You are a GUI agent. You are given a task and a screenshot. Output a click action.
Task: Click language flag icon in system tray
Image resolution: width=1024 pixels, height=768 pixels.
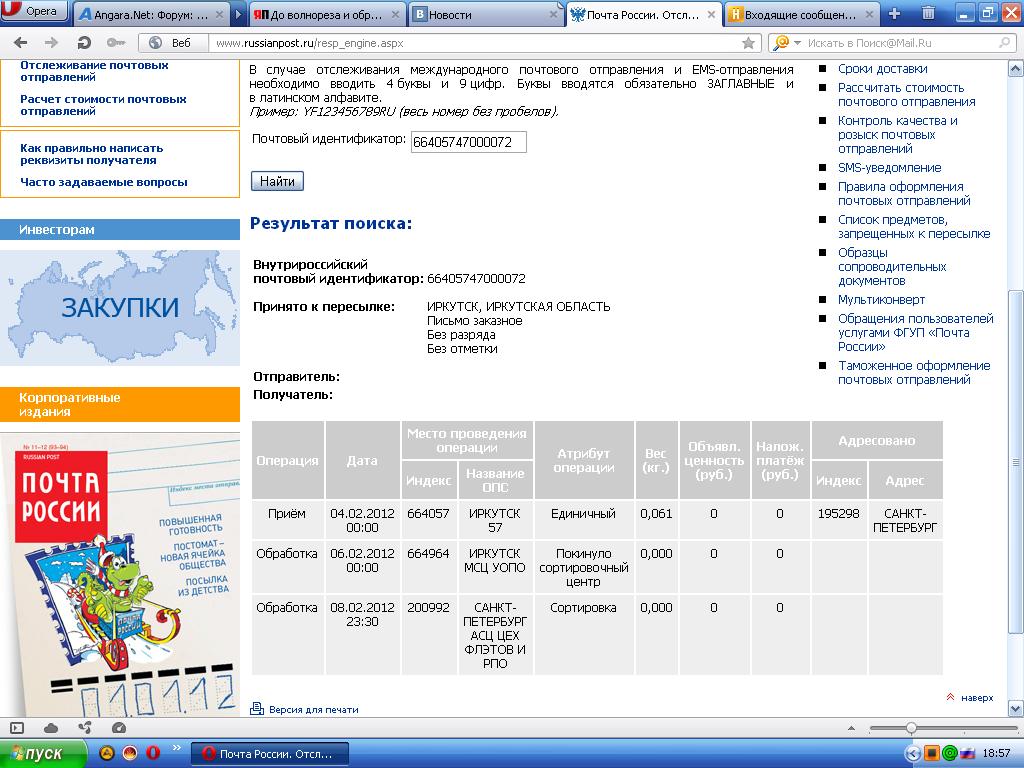967,754
